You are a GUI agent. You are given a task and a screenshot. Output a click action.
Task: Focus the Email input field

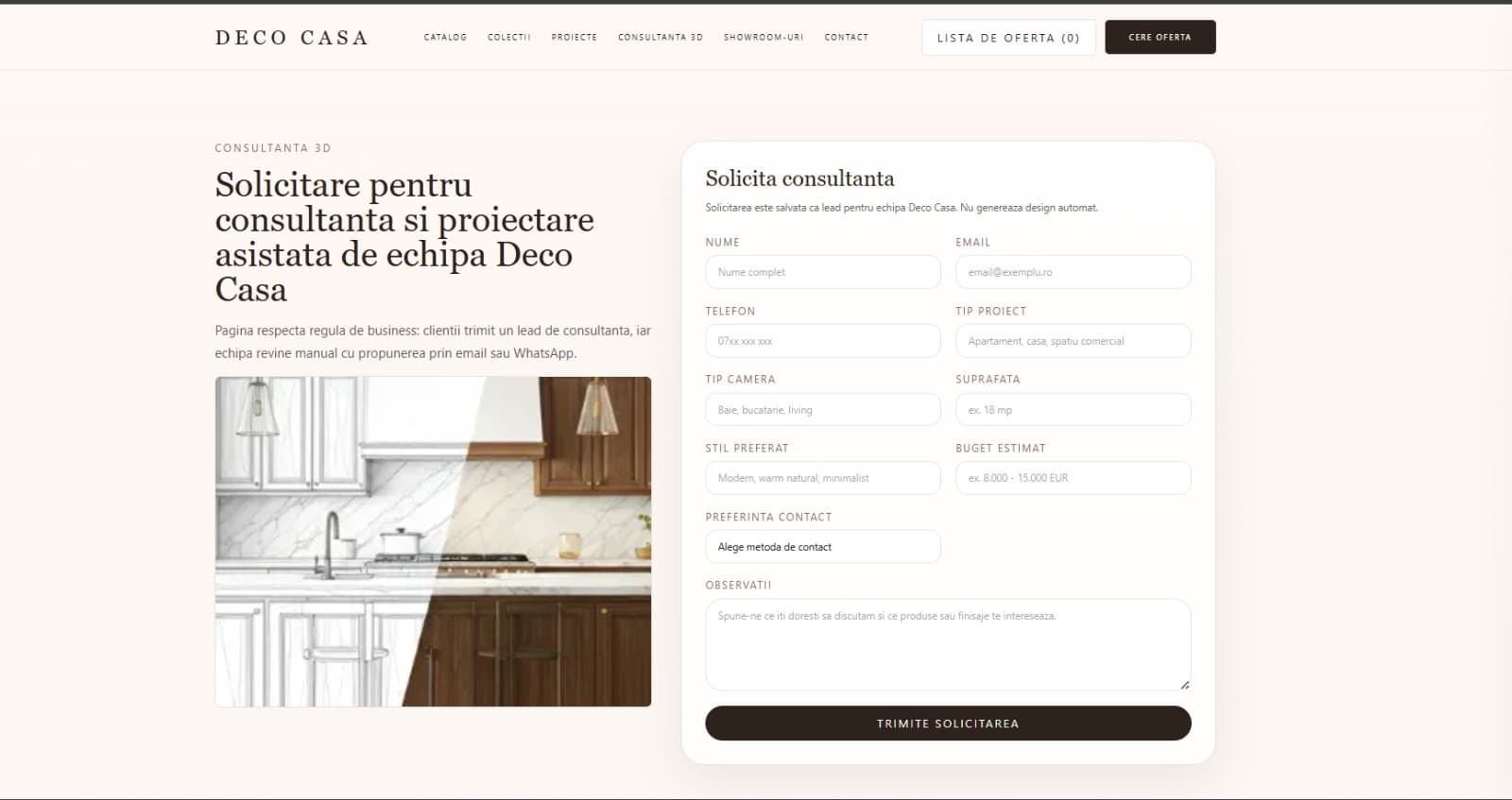click(x=1074, y=272)
